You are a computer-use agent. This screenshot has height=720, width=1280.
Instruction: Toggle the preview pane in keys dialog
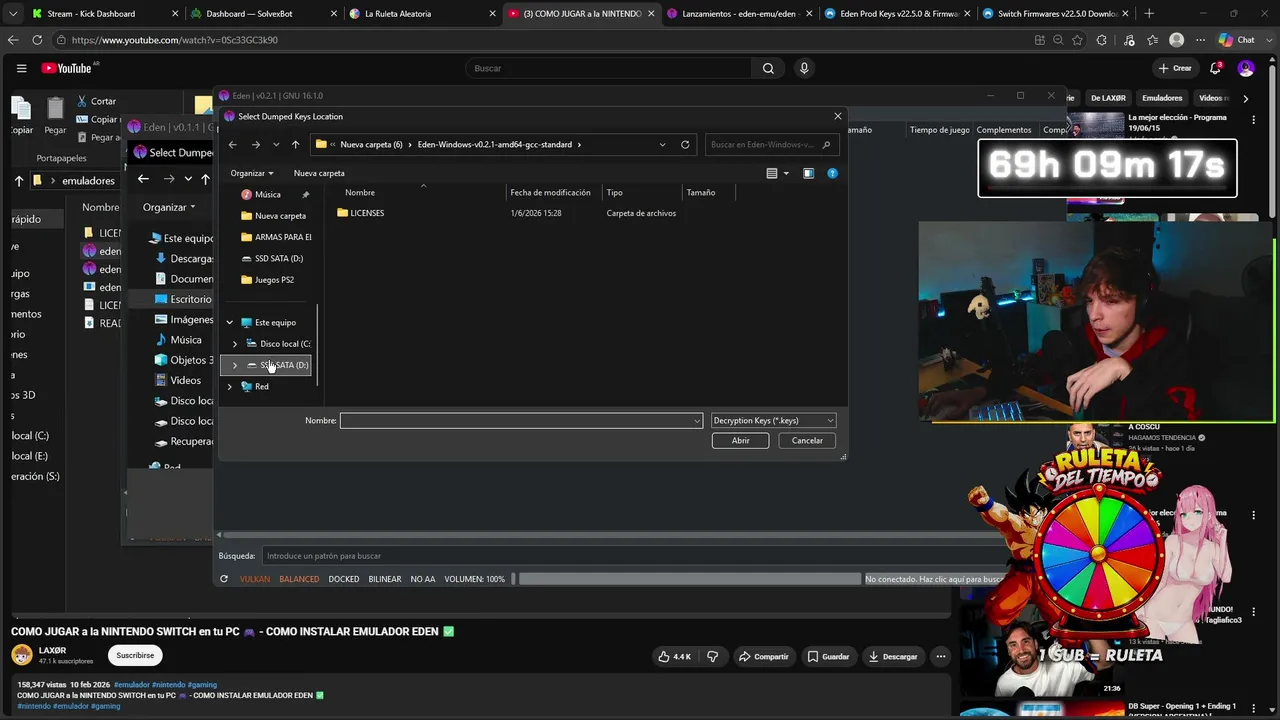[808, 173]
